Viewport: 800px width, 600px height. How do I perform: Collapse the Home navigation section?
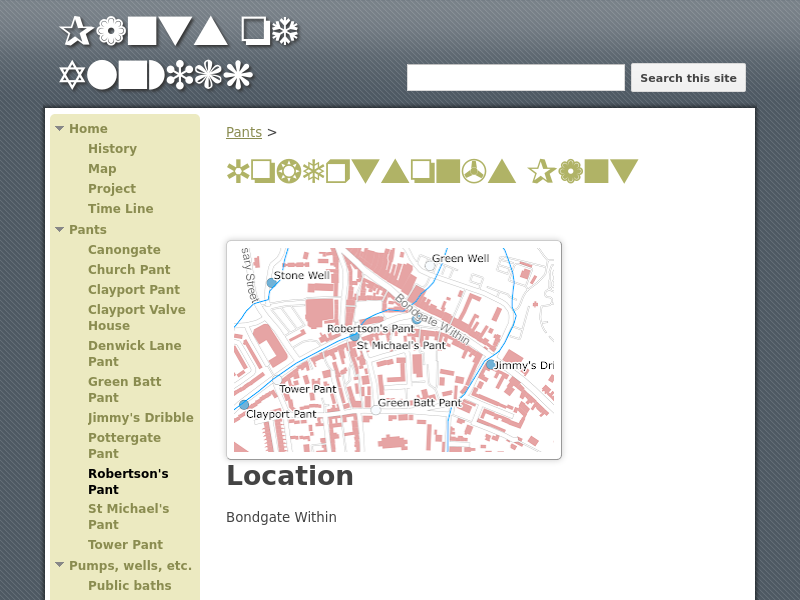tap(60, 129)
